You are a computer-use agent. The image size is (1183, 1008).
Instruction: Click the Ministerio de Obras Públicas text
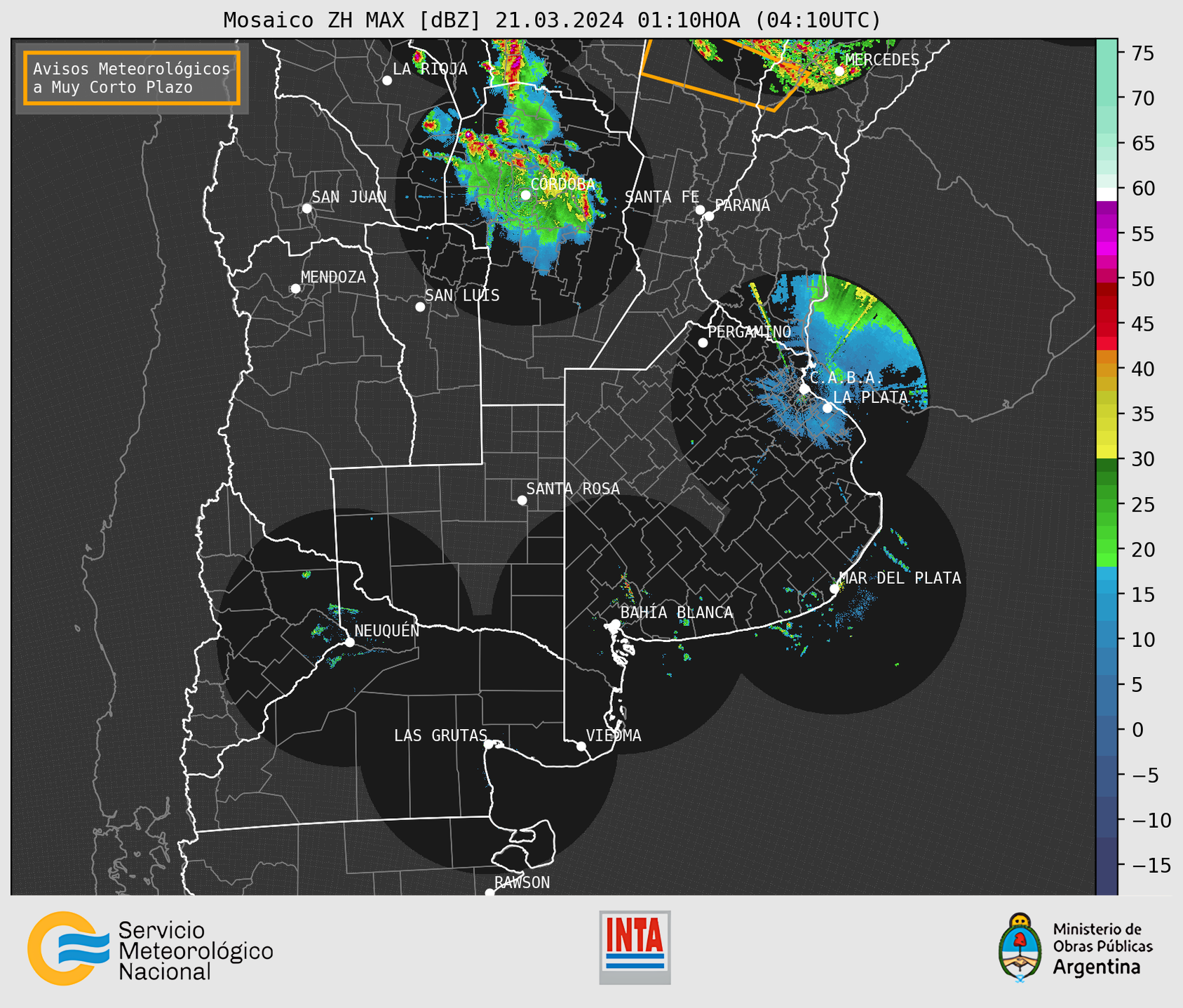click(1102, 938)
